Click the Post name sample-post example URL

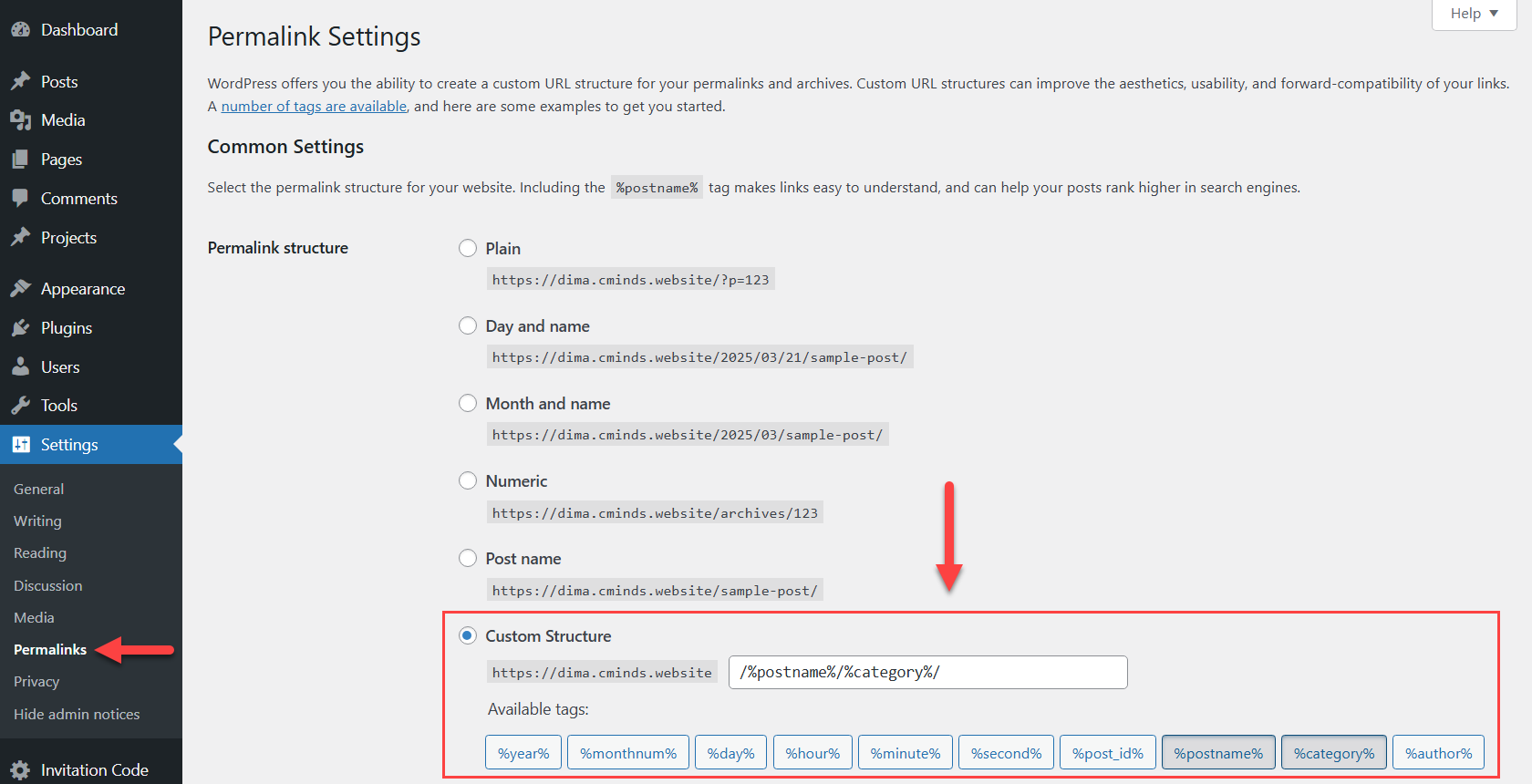655,591
